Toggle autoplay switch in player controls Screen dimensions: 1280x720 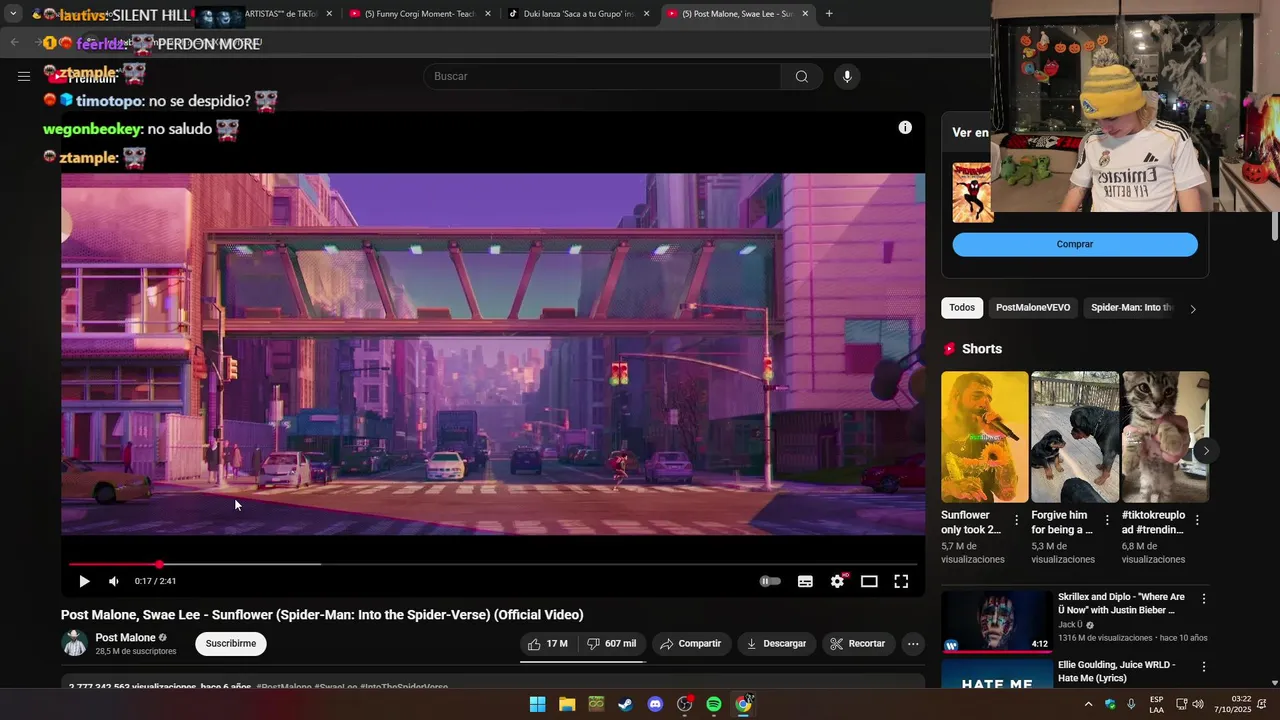[770, 581]
